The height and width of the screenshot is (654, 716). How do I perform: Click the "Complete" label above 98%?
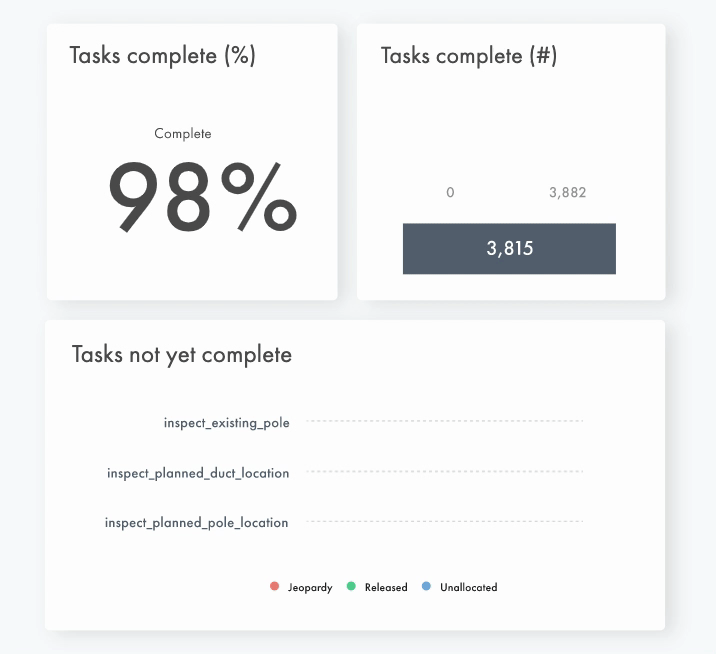183,134
